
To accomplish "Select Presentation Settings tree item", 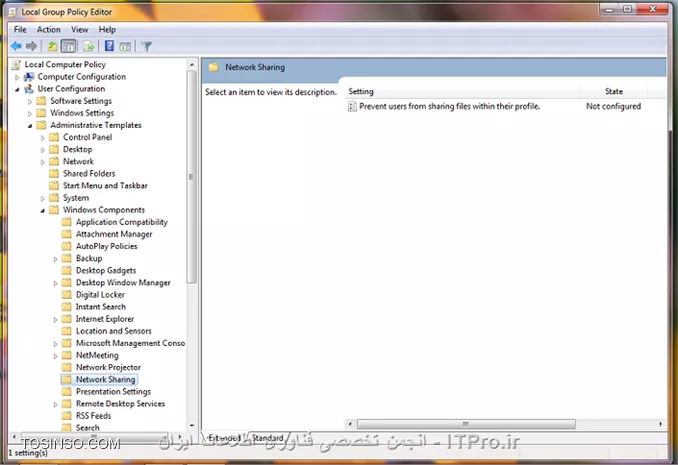I will point(113,391).
